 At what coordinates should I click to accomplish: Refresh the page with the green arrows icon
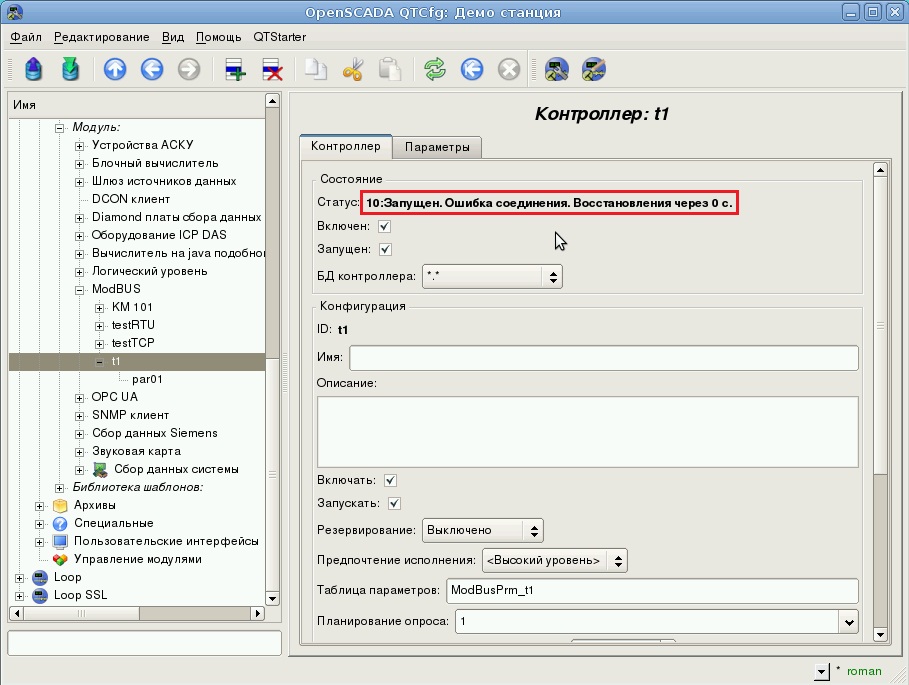(x=434, y=70)
